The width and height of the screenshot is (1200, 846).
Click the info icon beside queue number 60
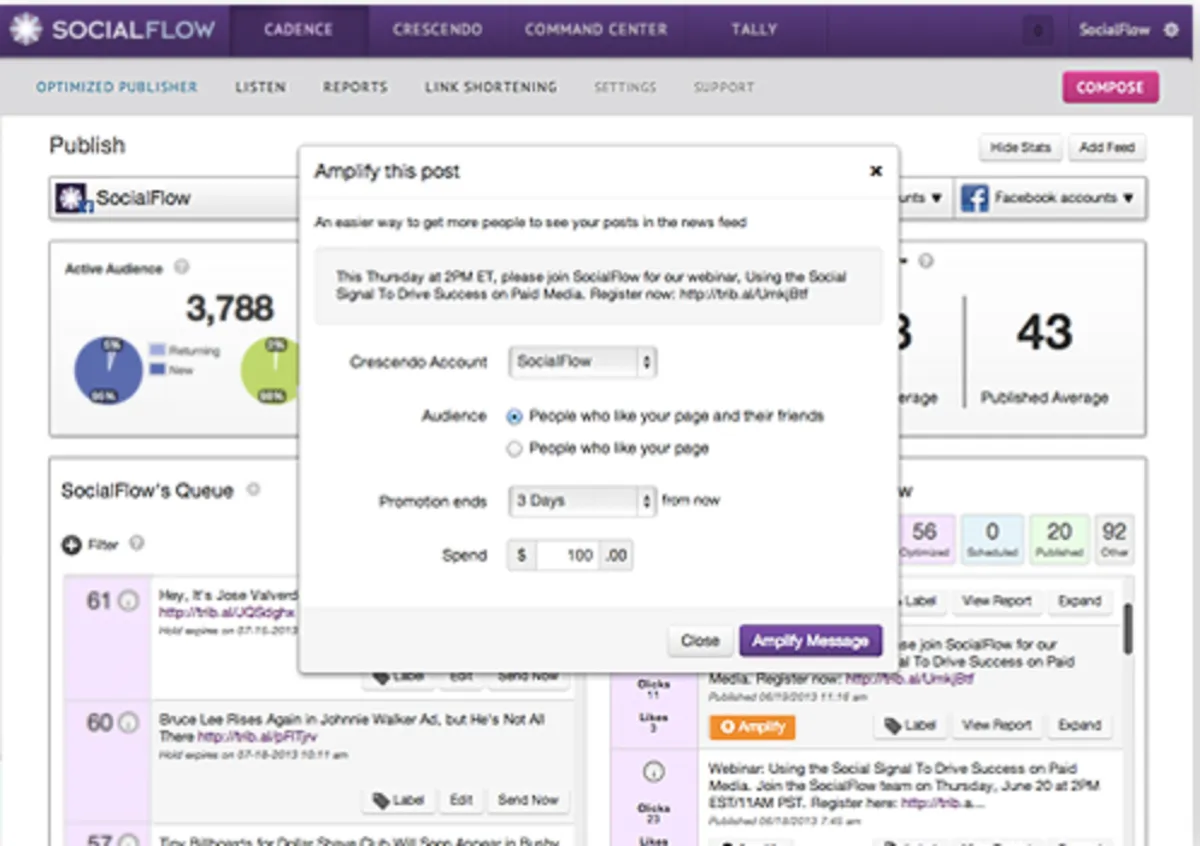[x=128, y=722]
